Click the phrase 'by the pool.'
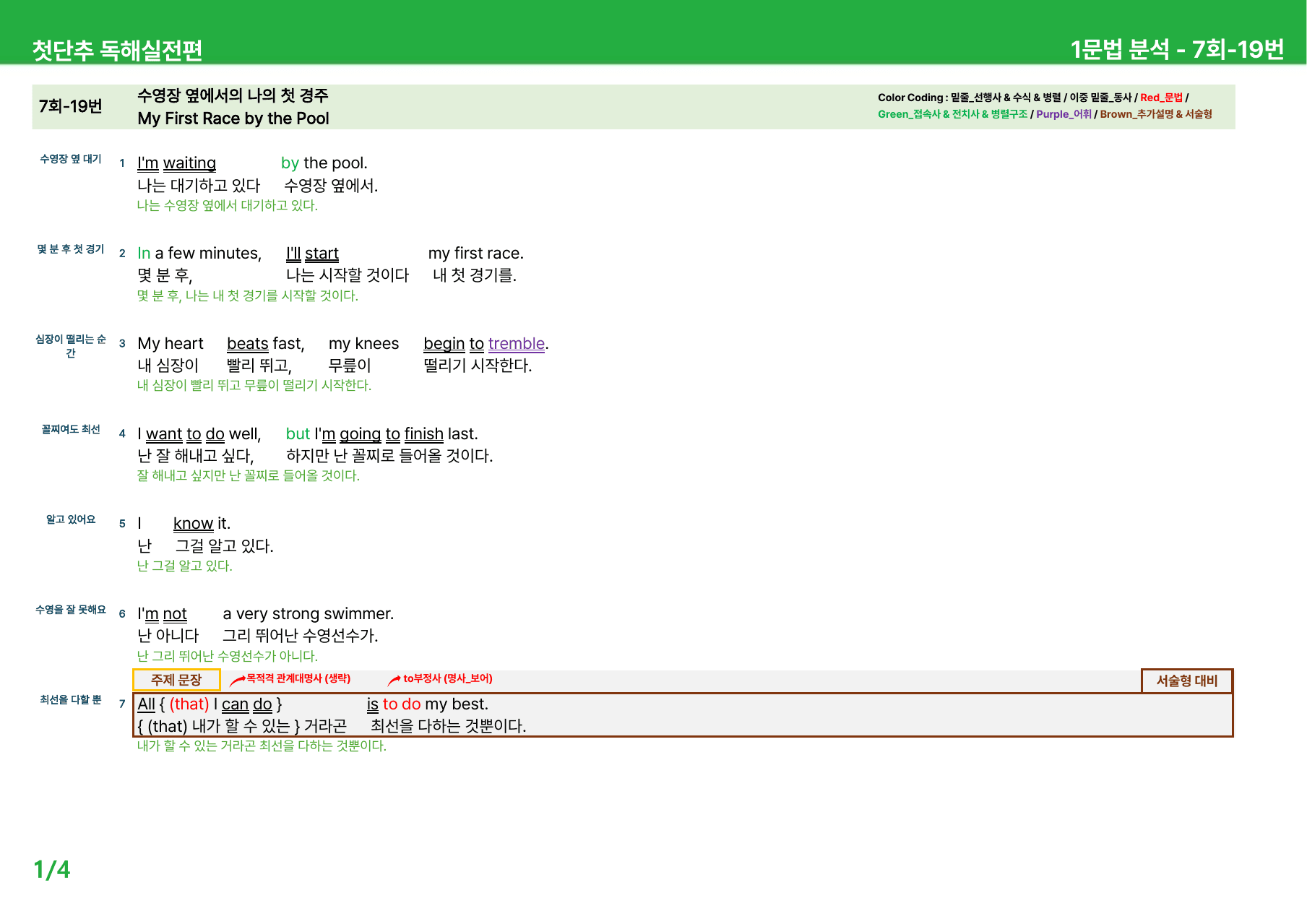Image resolution: width=1307 pixels, height=924 pixels. (x=324, y=163)
